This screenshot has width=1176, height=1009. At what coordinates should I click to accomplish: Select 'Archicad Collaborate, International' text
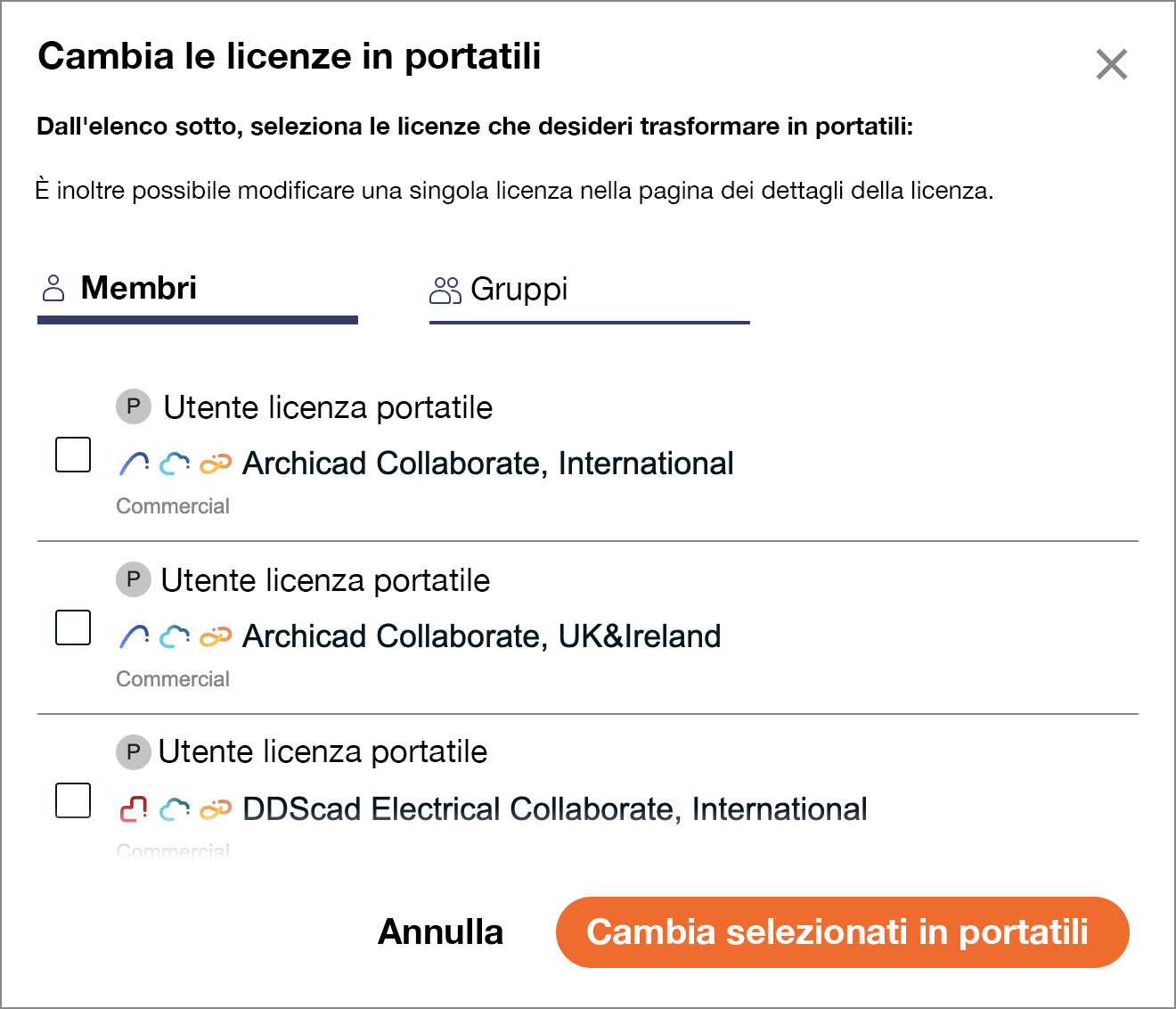(x=488, y=463)
